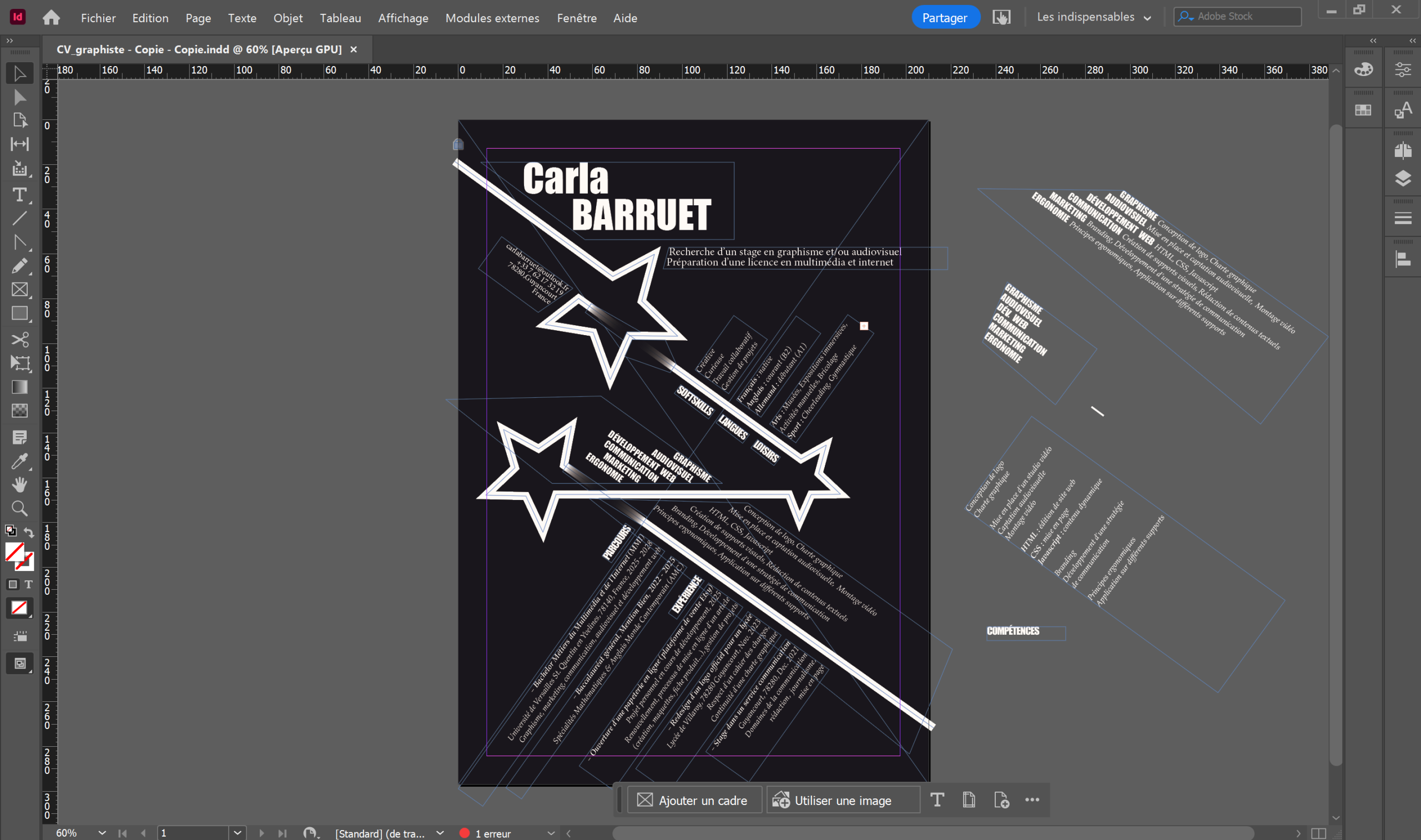
Task: Pick the Eyedropper tool
Action: [19, 461]
